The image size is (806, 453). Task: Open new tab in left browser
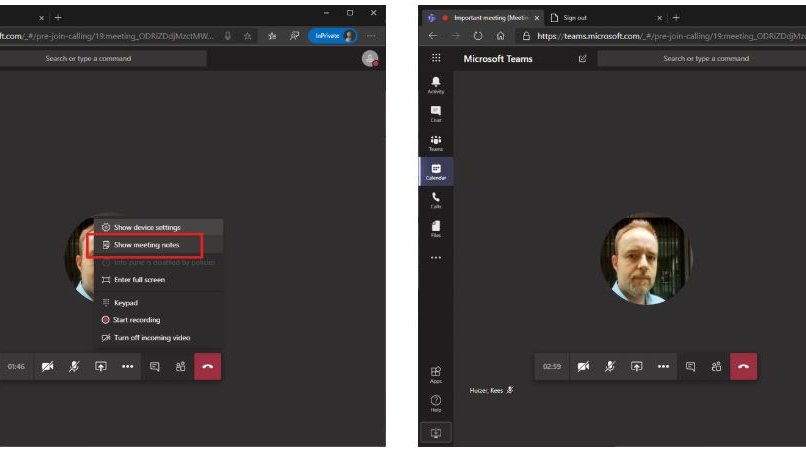point(58,17)
